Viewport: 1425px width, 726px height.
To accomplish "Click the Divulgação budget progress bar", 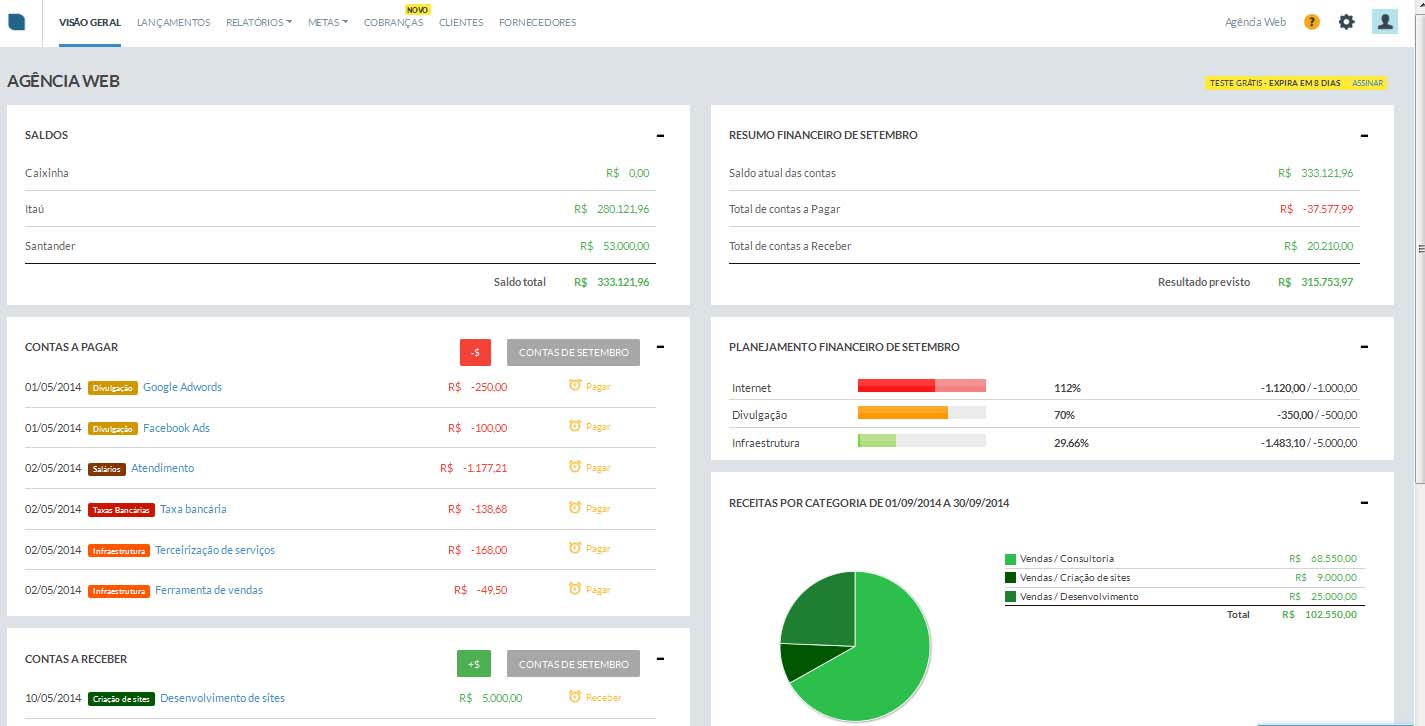I will pos(922,413).
